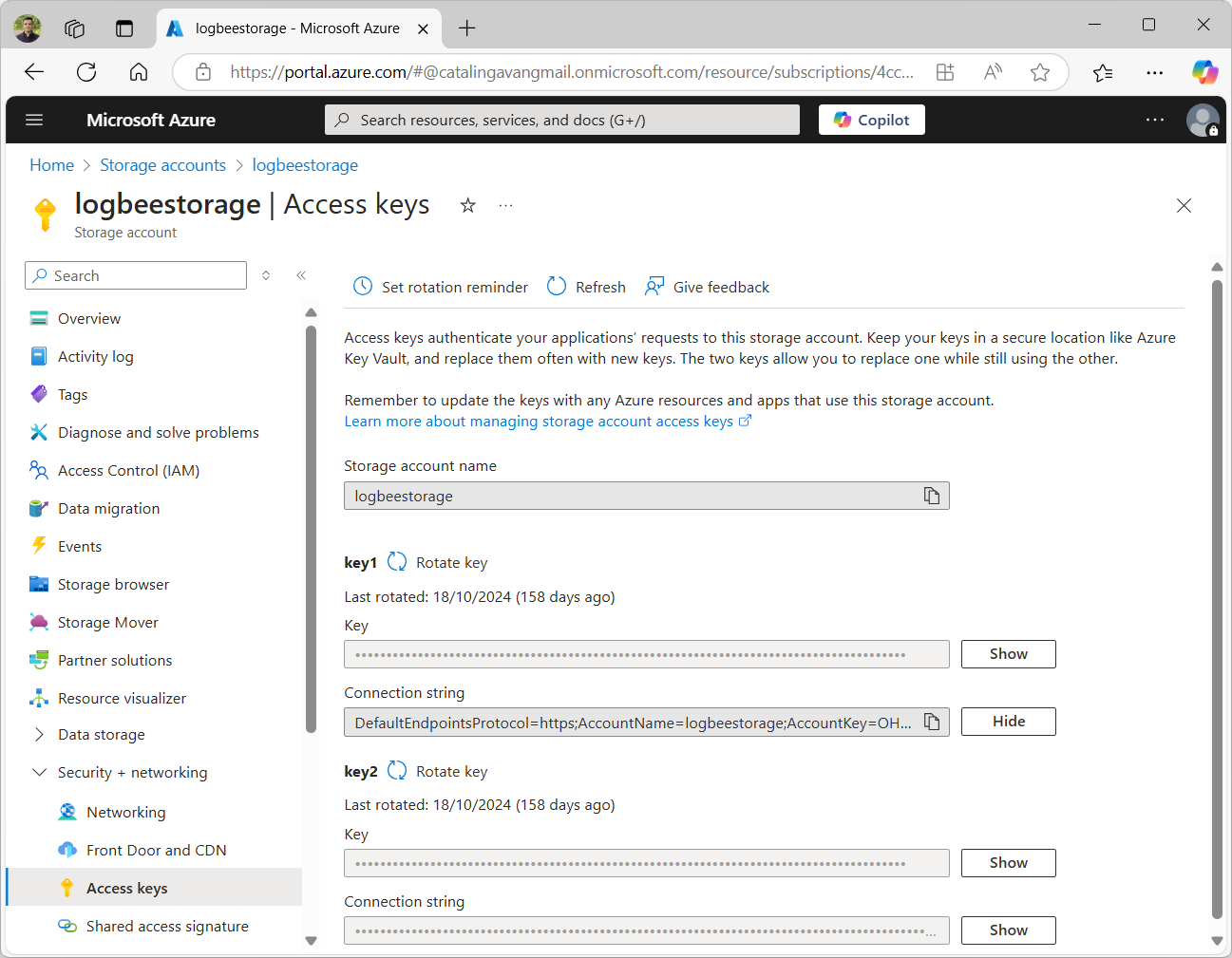
Task: Rotate key1 using its rotation icon
Action: click(x=397, y=561)
